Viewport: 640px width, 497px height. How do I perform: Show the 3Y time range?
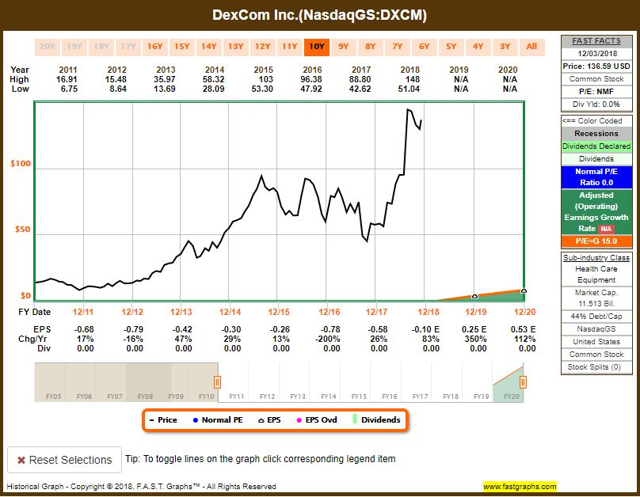click(x=505, y=47)
